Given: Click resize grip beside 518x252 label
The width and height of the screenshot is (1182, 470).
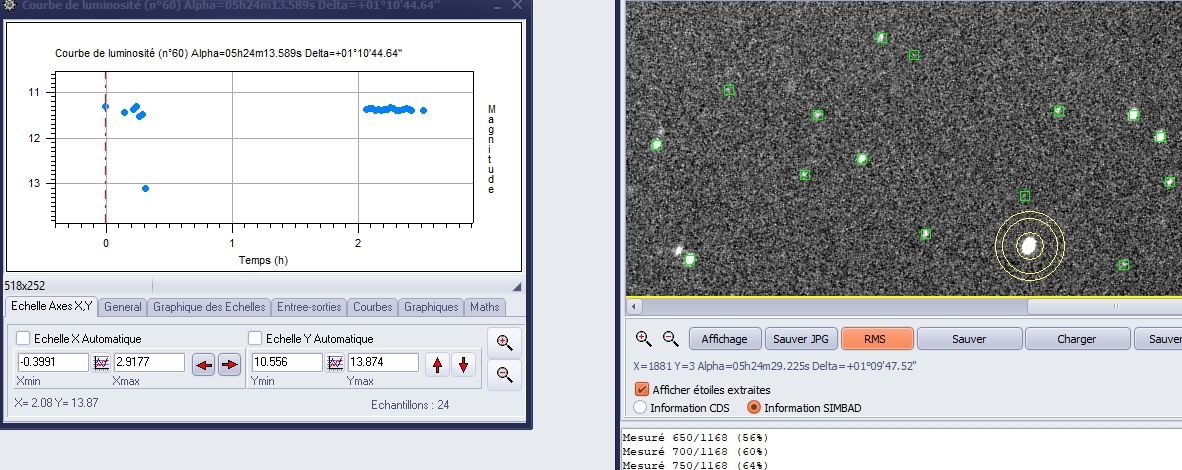Looking at the screenshot, I should (516, 287).
